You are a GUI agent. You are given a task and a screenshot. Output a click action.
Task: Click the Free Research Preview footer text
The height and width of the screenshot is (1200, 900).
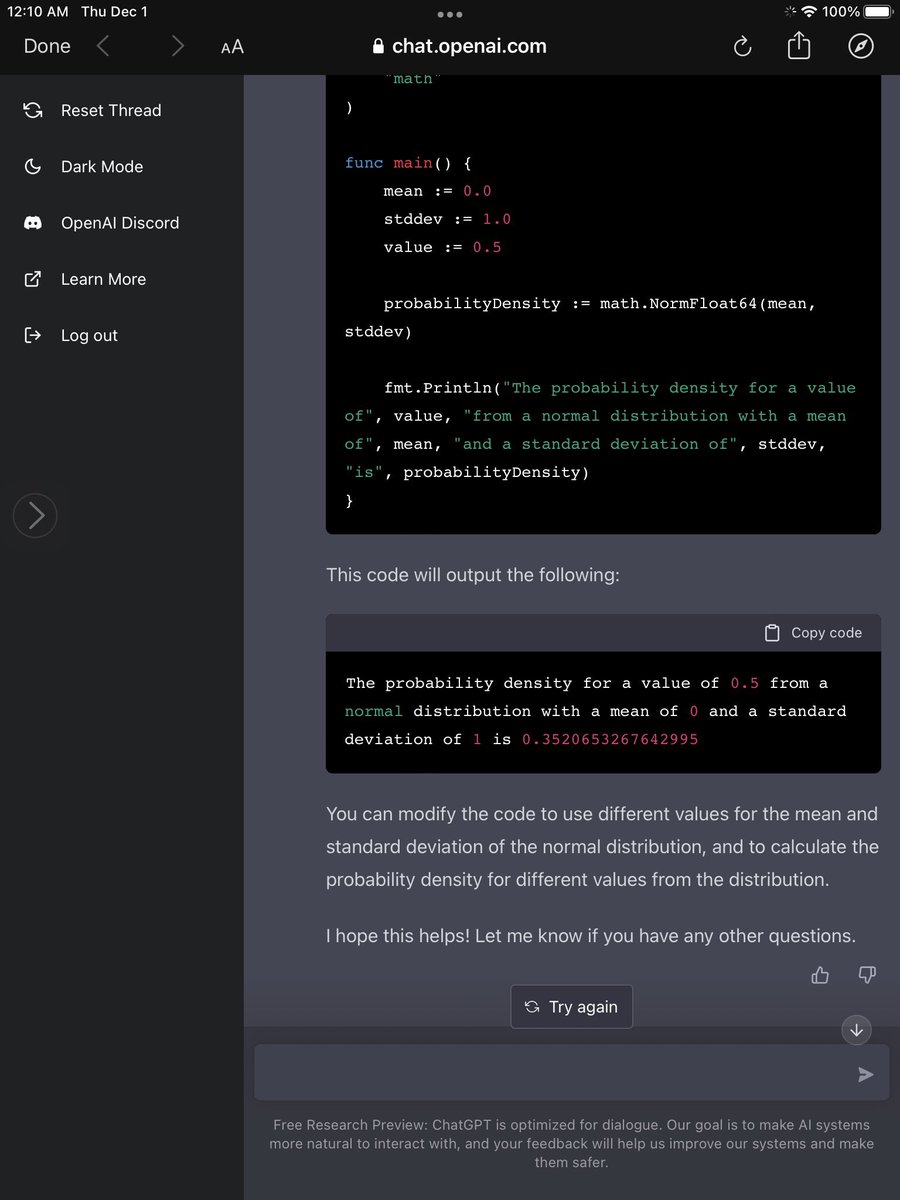[572, 1144]
